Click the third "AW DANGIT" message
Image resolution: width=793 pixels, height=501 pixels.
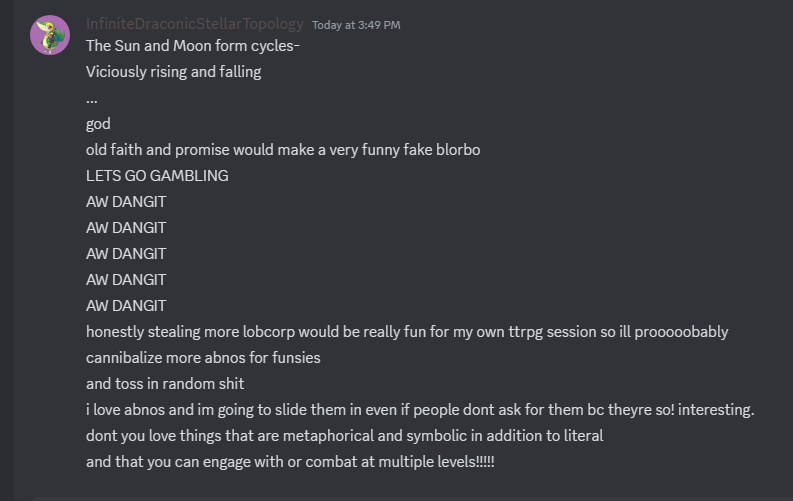[126, 254]
